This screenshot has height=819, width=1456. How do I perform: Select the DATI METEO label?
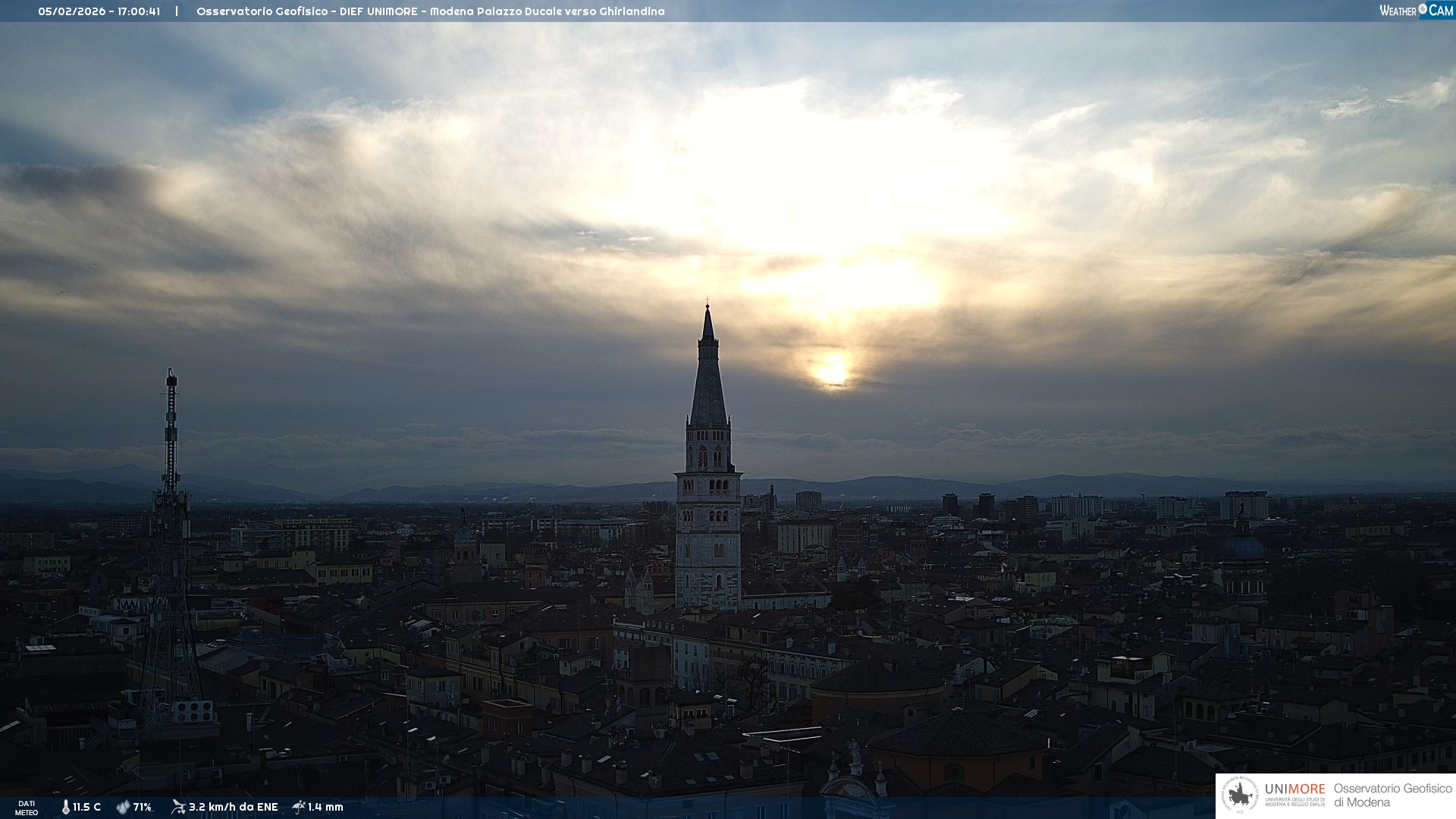[x=27, y=808]
